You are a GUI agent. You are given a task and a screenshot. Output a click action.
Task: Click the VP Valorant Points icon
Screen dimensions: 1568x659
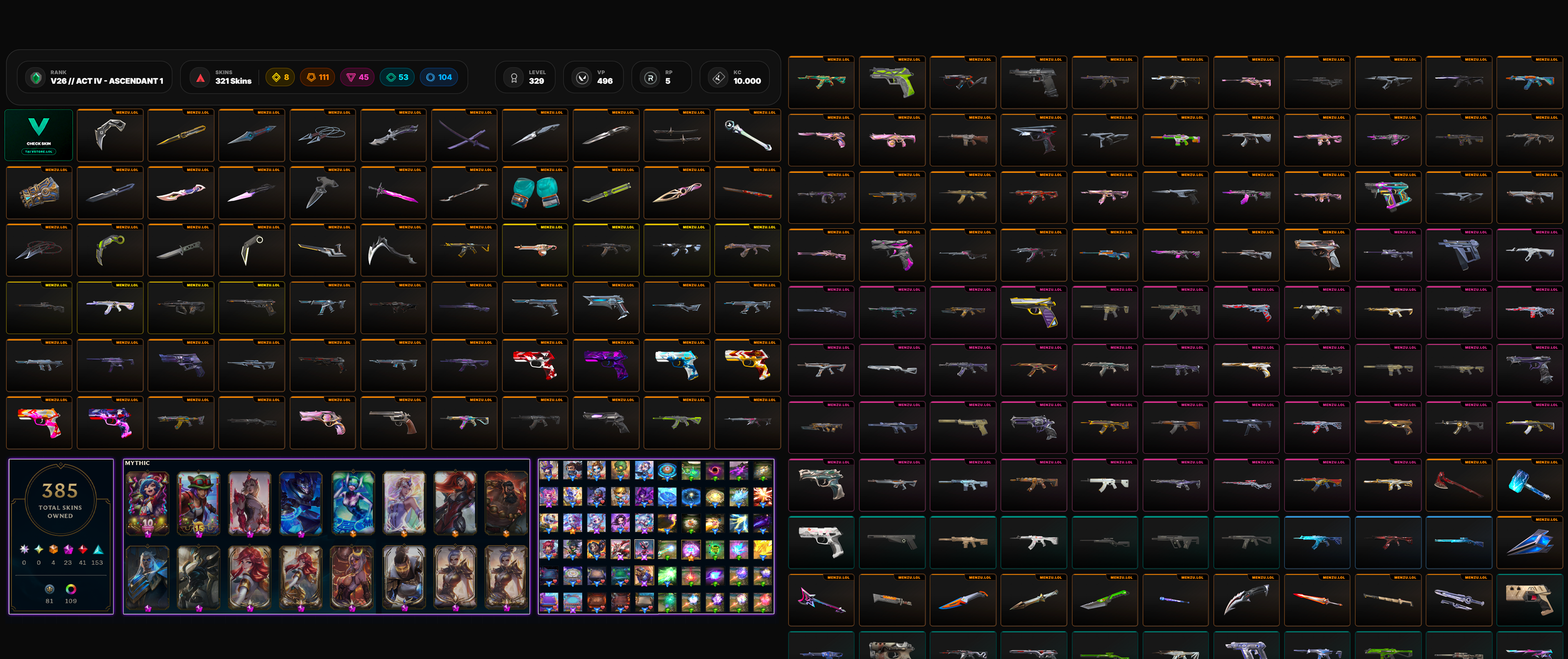click(583, 78)
